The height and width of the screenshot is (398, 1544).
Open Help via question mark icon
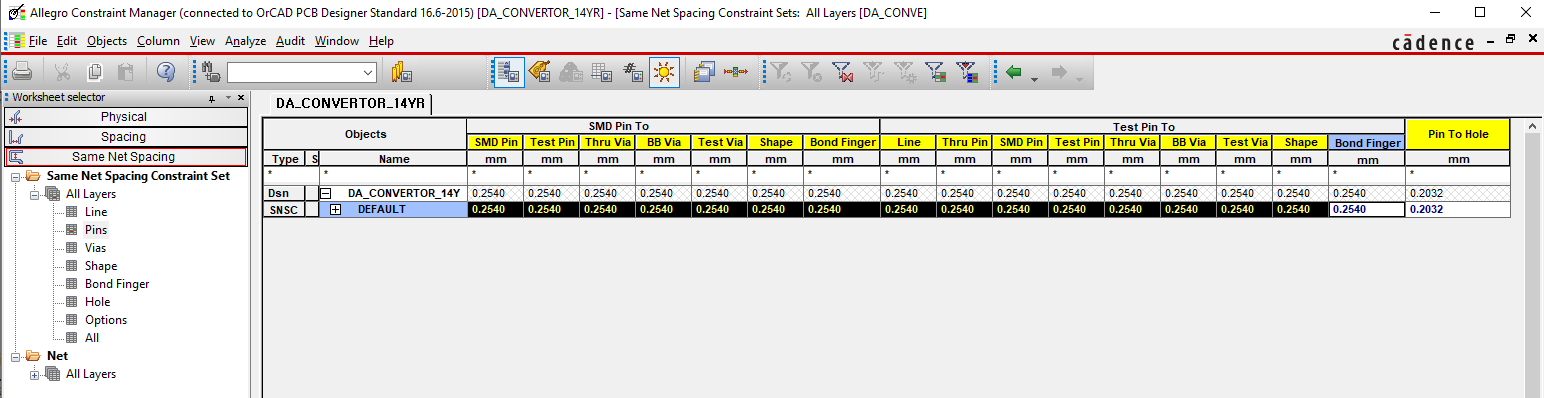166,72
